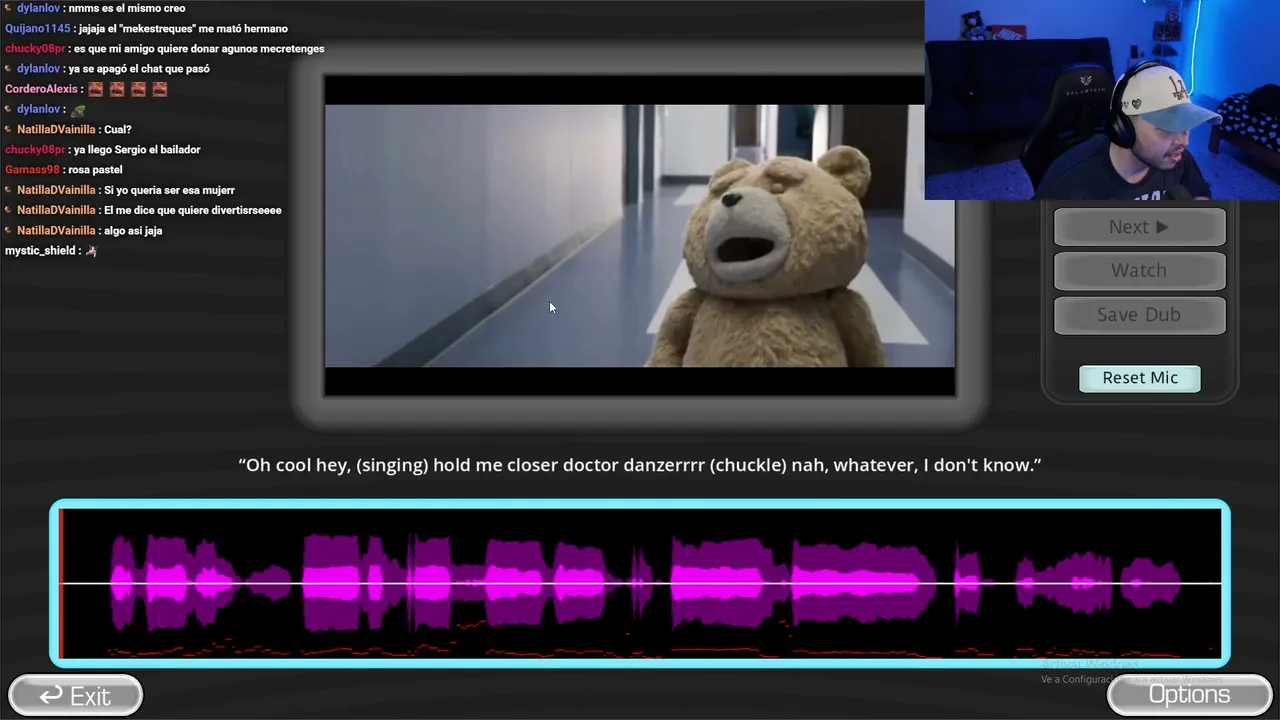The width and height of the screenshot is (1280, 720).
Task: Click the red playhead marker on the waveform
Action: (x=61, y=583)
